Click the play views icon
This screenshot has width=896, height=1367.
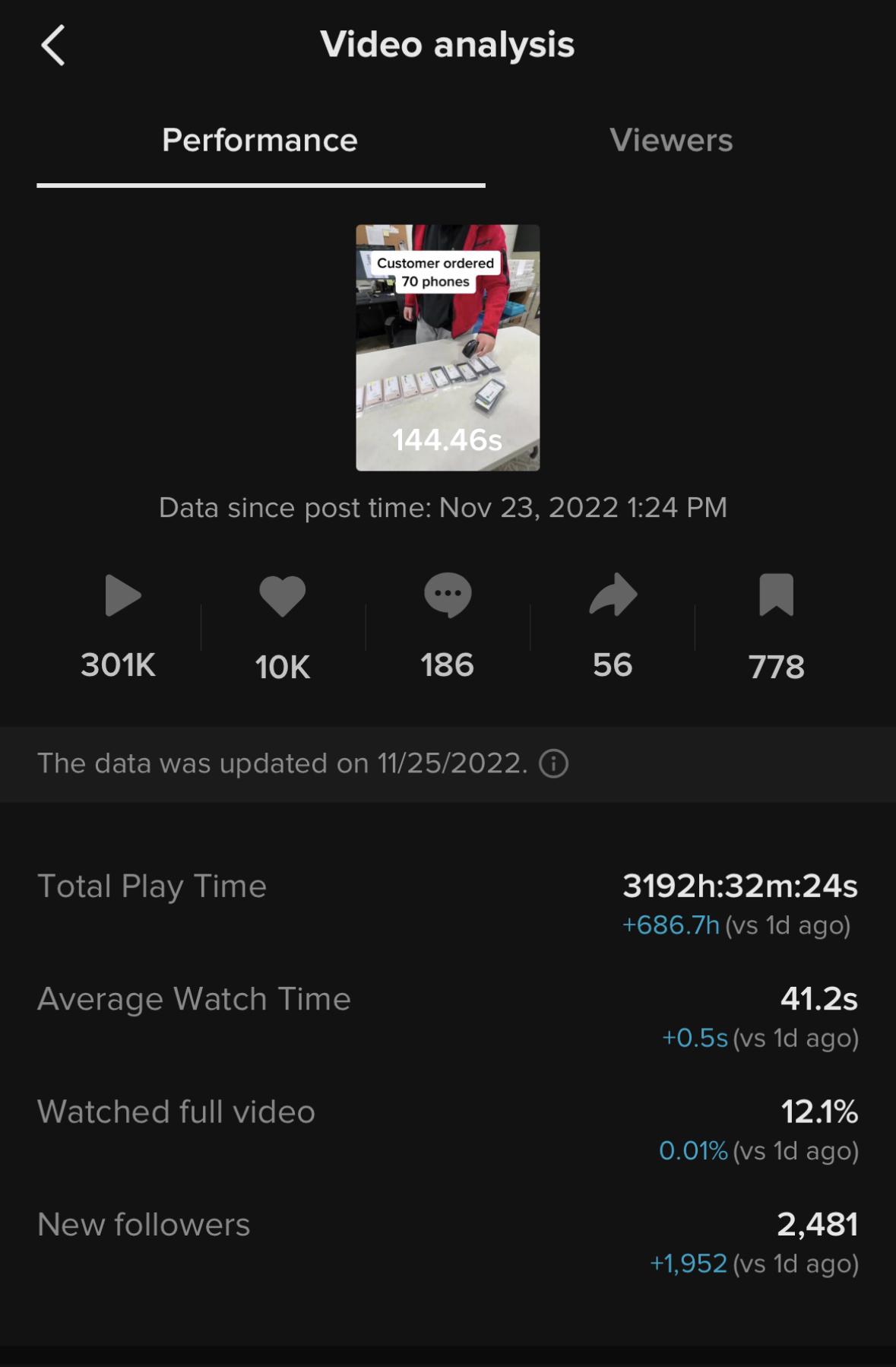(122, 595)
